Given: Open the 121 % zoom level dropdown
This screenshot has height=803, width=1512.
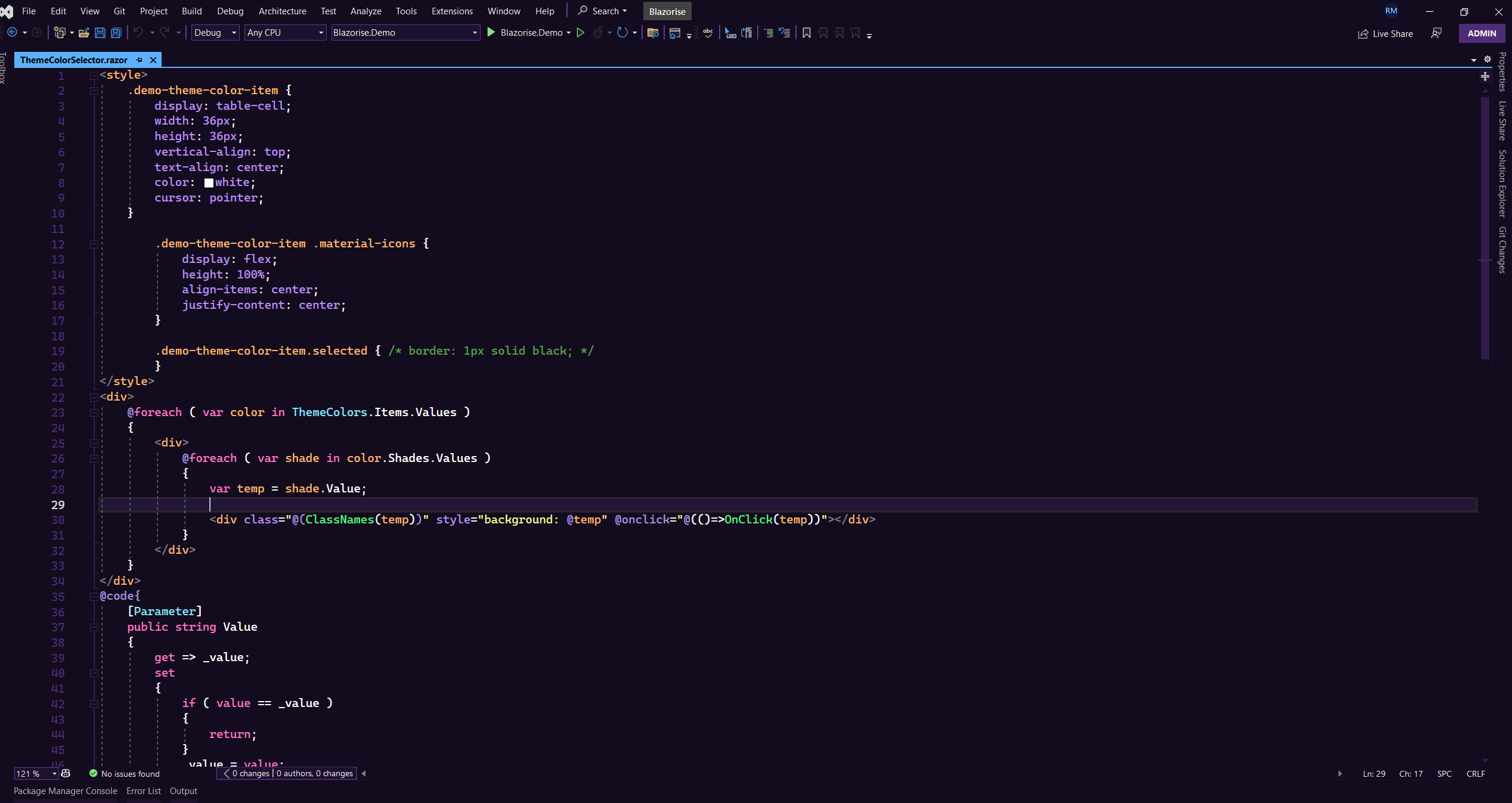Looking at the screenshot, I should point(36,774).
